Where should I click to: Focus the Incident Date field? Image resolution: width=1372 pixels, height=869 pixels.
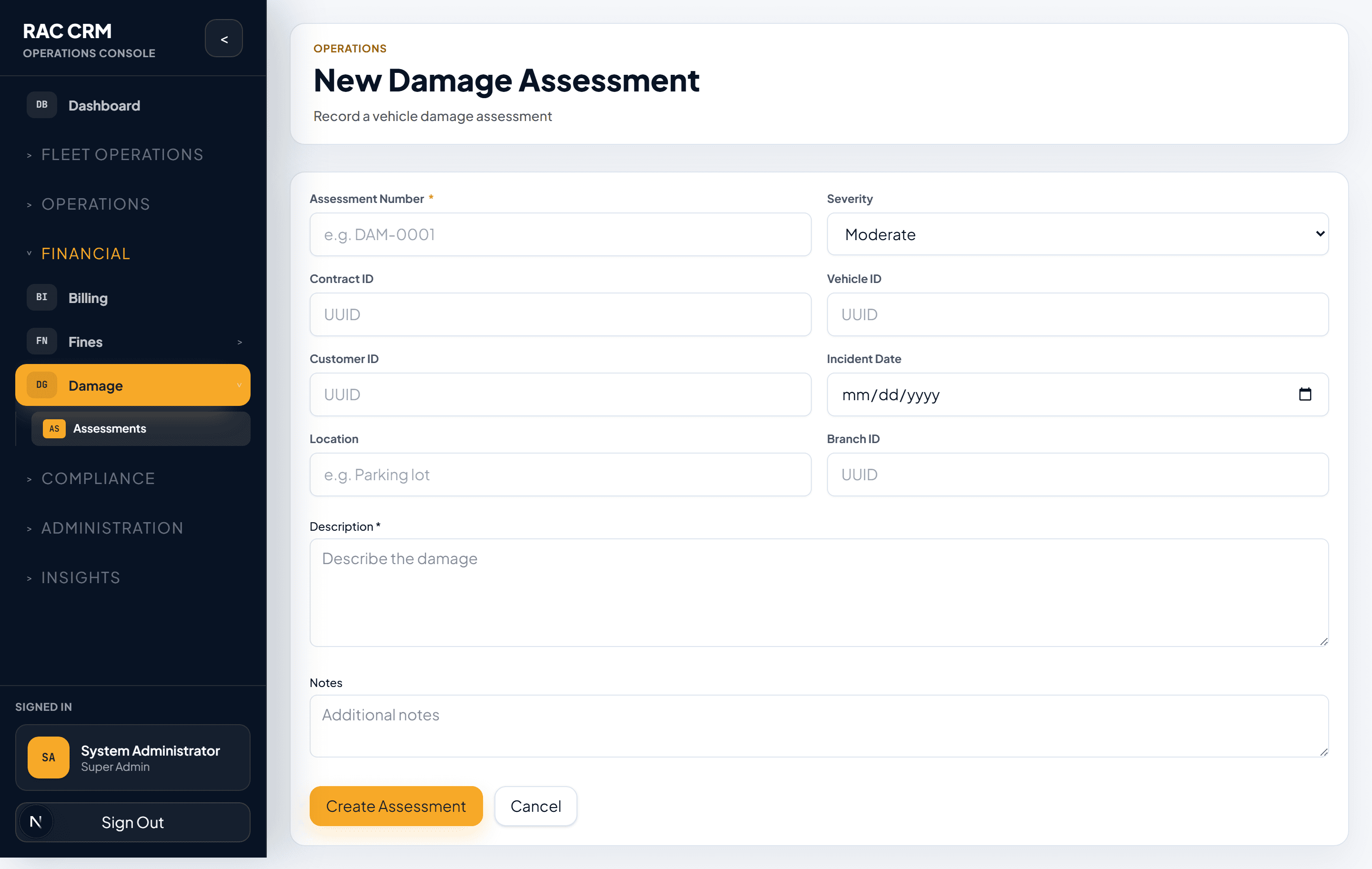[x=1078, y=394]
